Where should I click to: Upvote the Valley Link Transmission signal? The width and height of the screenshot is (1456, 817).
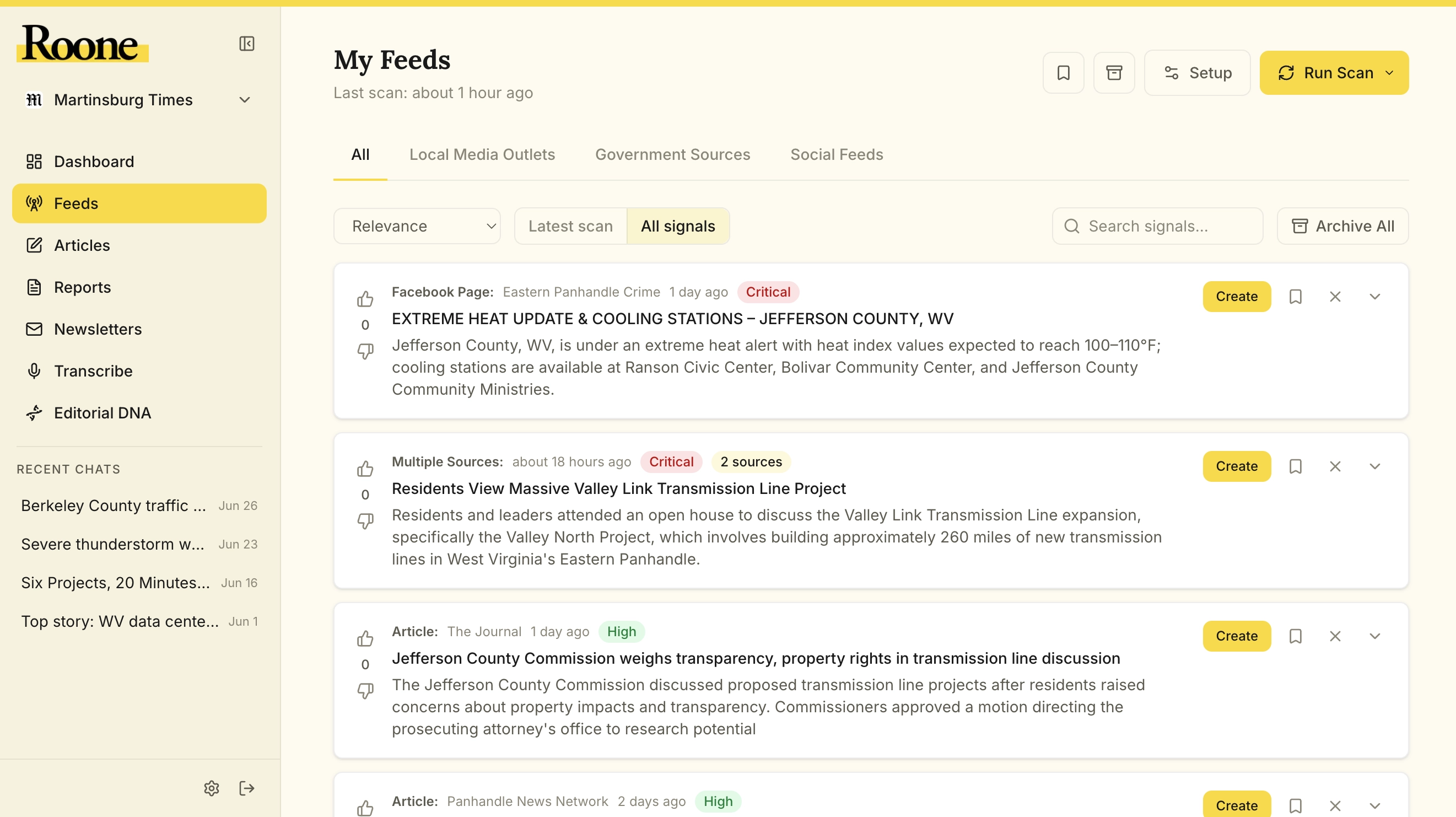point(365,469)
